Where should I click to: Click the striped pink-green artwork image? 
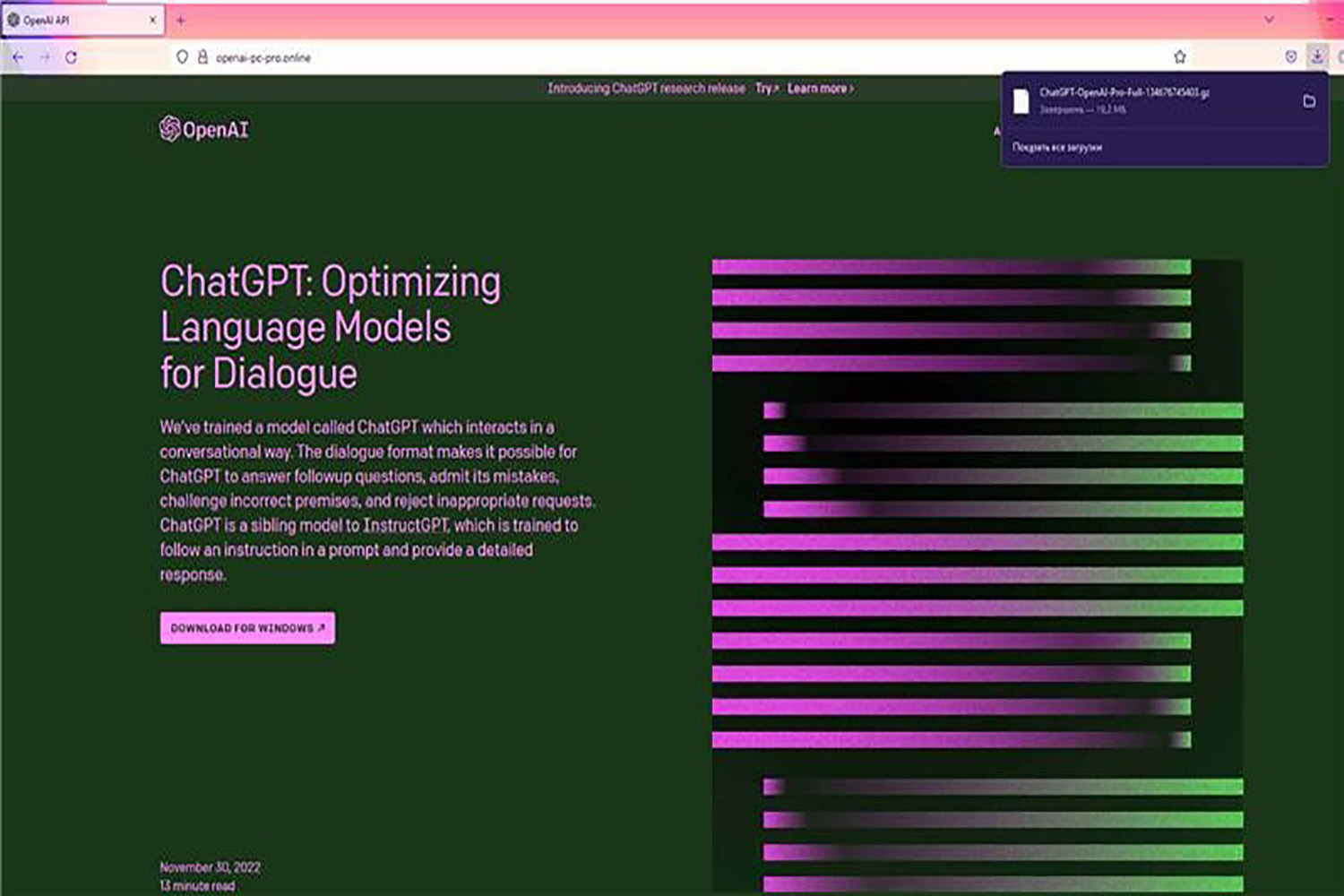[978, 576]
